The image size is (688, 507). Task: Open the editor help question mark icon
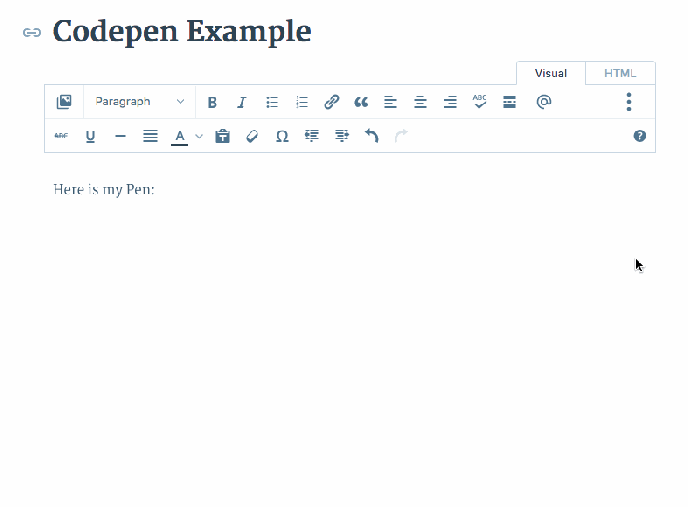(640, 136)
